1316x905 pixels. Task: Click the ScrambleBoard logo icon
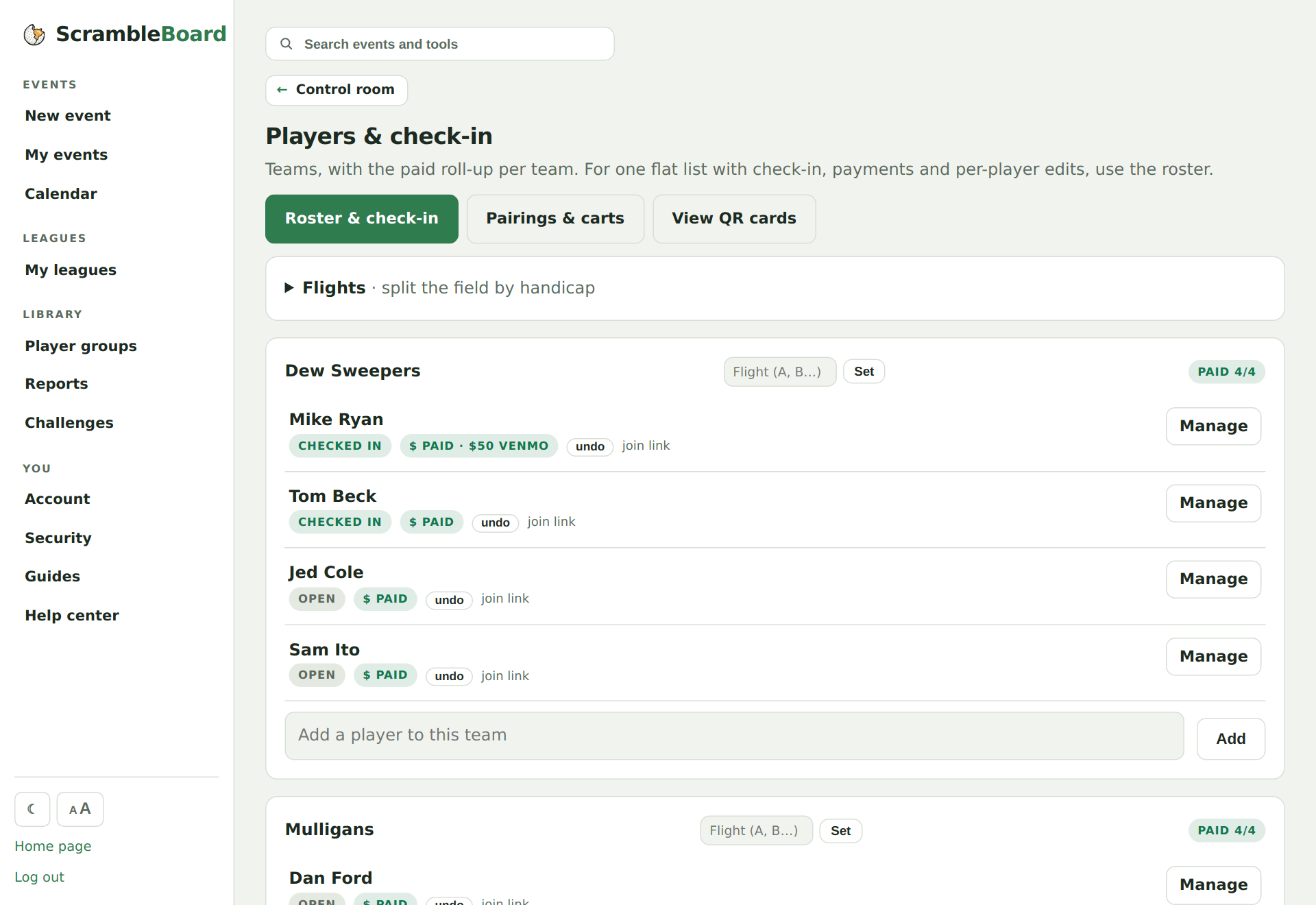click(34, 34)
